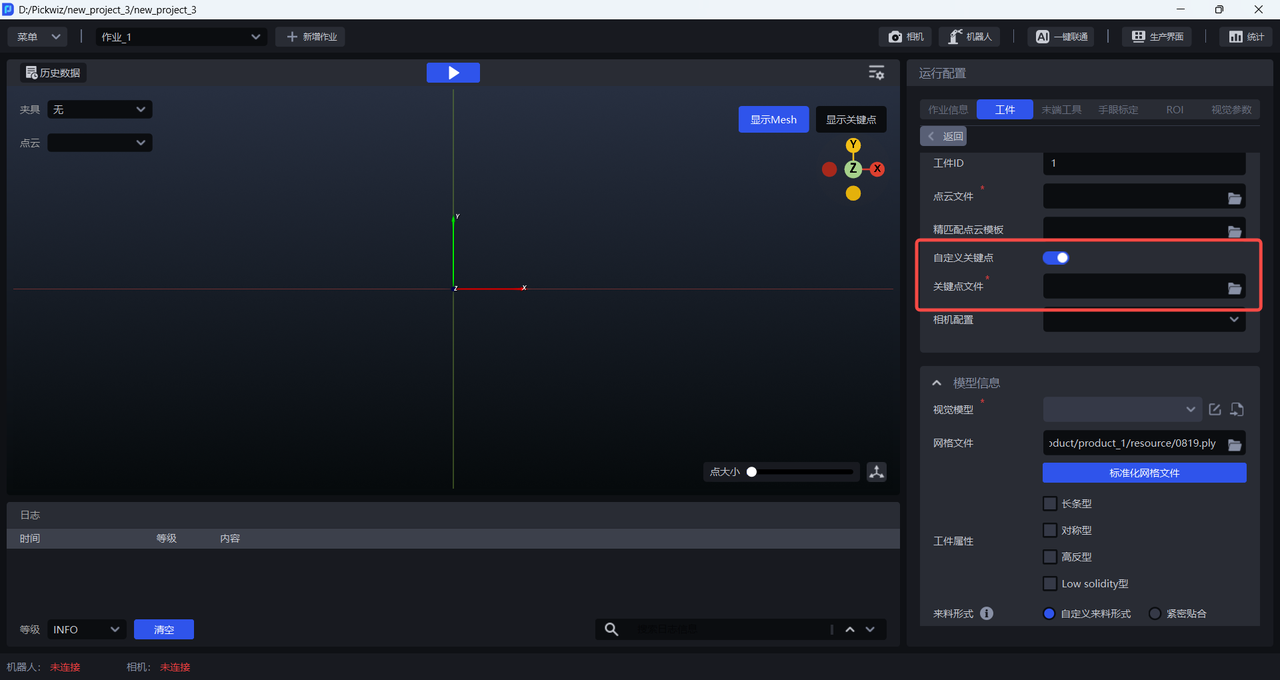
Task: Click import icon next to 视觉模型
Action: [x=1237, y=409]
